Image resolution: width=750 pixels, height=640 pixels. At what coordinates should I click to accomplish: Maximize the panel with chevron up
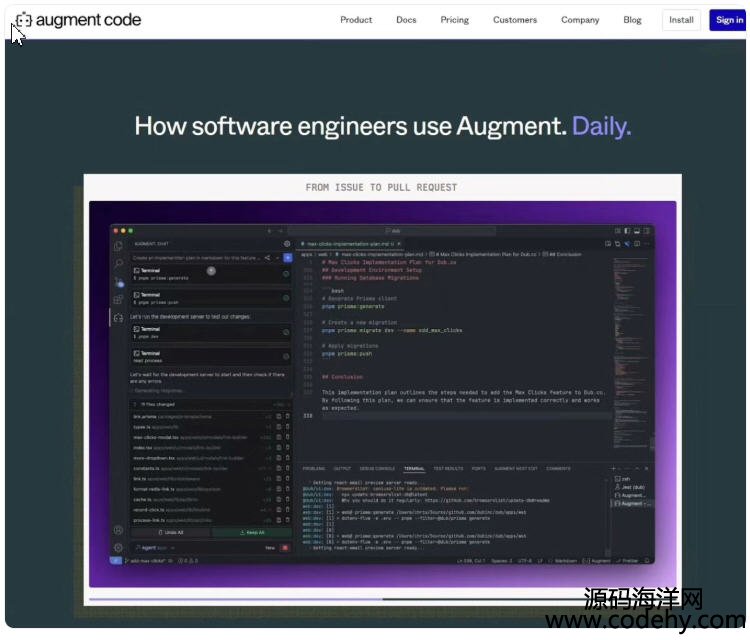tap(637, 468)
